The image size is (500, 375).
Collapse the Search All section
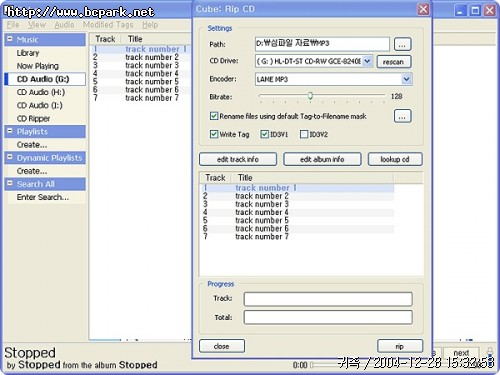(x=10, y=183)
